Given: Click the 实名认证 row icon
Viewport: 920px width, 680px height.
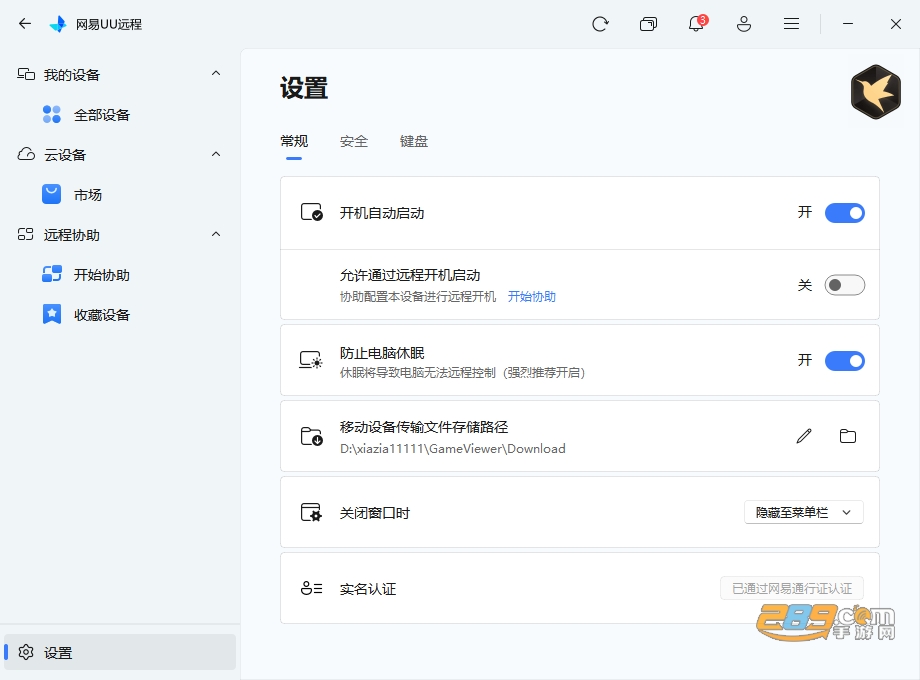Looking at the screenshot, I should (311, 588).
